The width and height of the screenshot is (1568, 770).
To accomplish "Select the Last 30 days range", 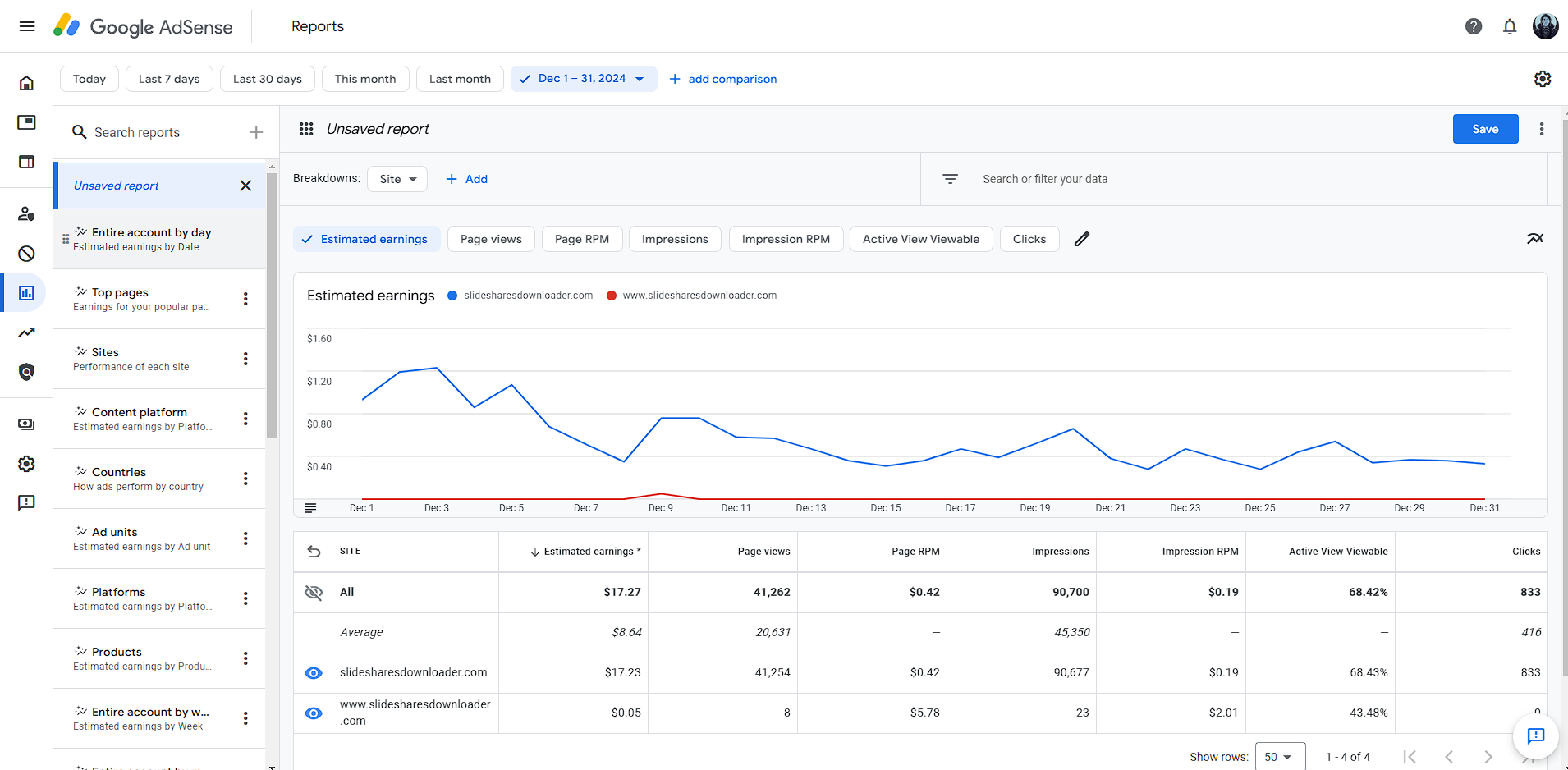I will [268, 79].
